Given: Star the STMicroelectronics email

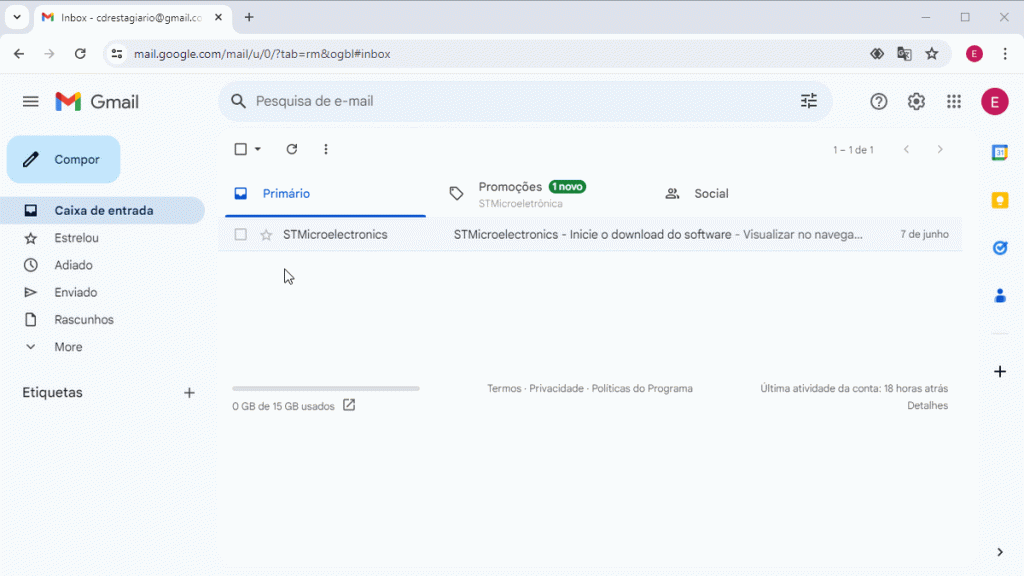Looking at the screenshot, I should [x=266, y=234].
